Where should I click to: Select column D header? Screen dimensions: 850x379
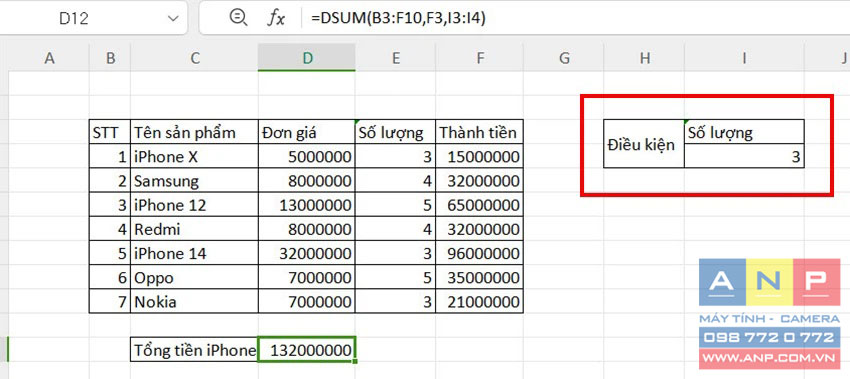307,58
